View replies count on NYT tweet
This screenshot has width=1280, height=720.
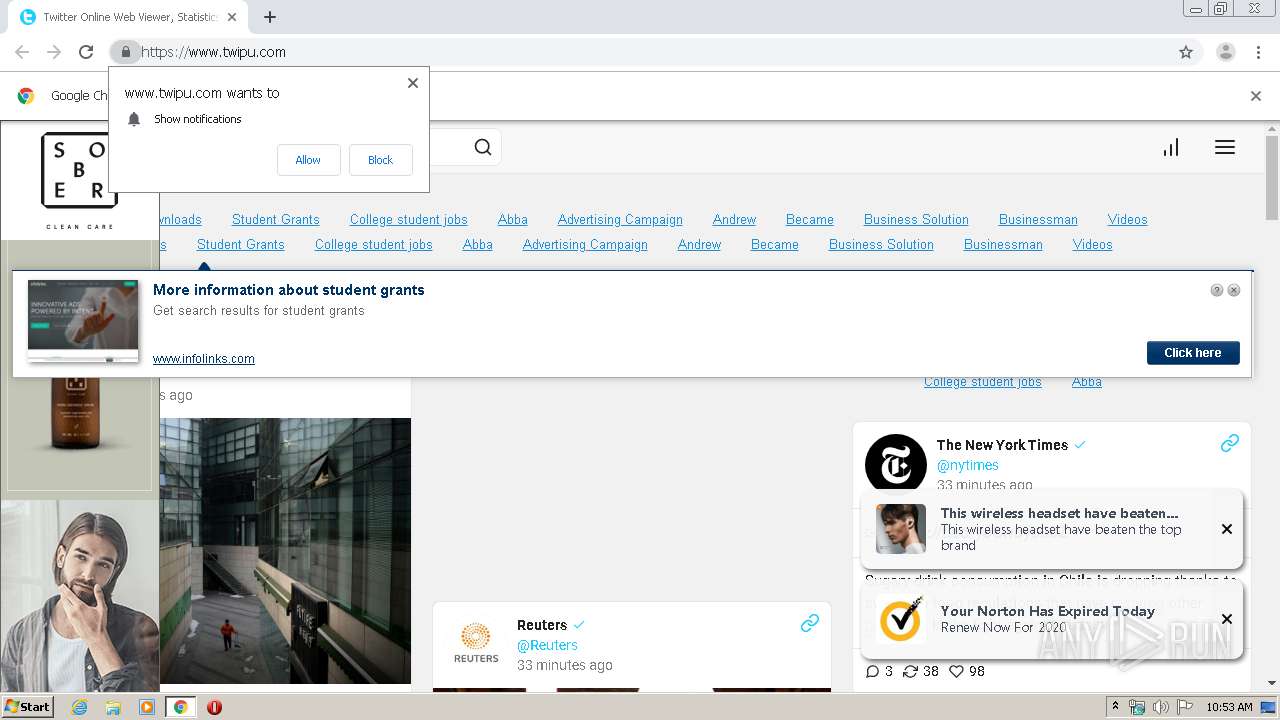[879, 671]
